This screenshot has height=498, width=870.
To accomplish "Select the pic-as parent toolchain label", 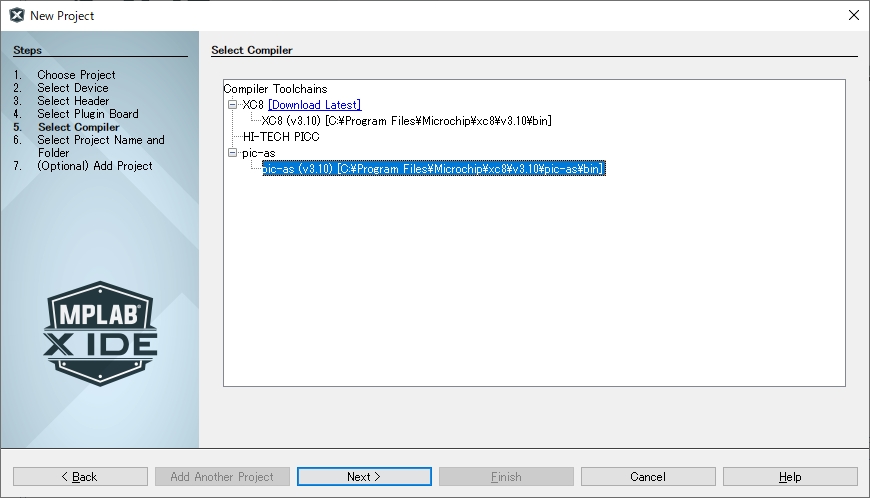I will (x=259, y=153).
